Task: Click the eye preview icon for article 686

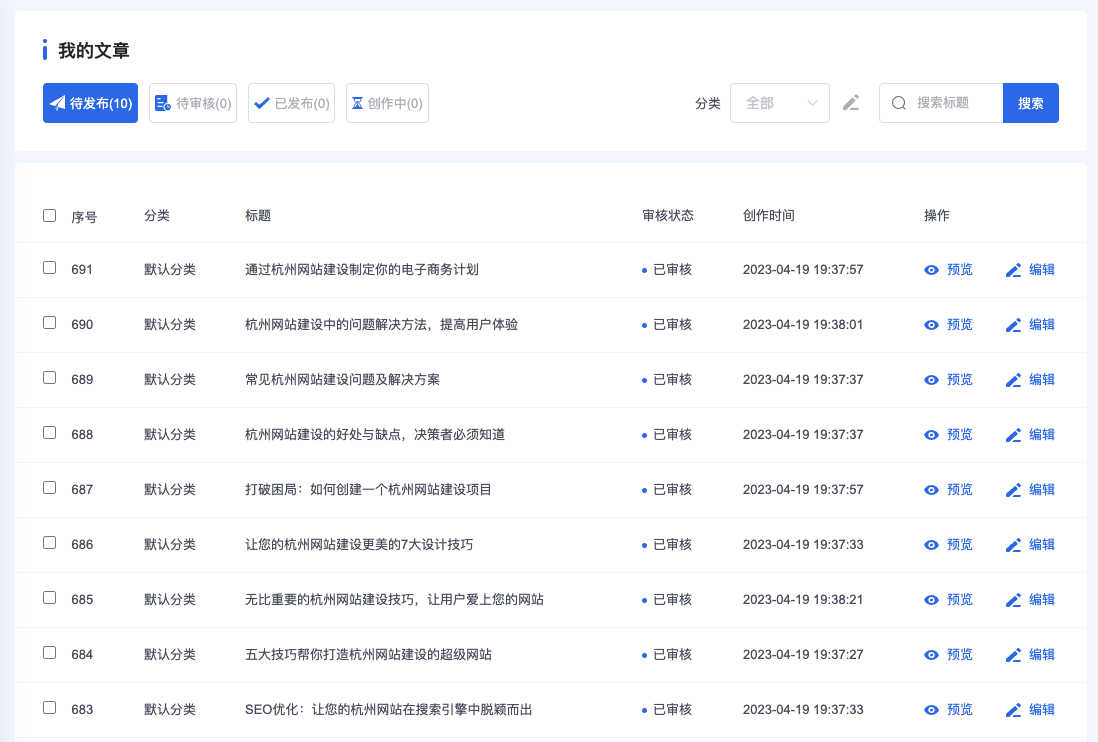Action: pyautogui.click(x=931, y=545)
